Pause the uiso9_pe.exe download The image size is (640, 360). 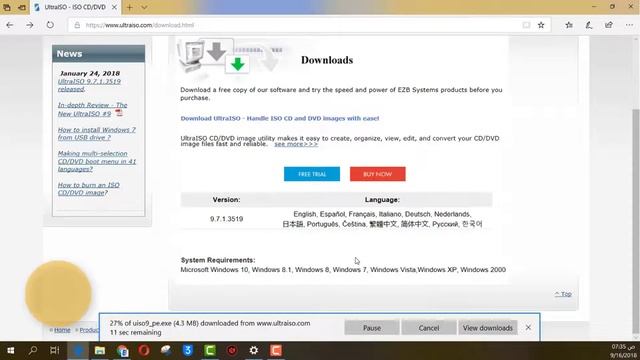click(372, 328)
